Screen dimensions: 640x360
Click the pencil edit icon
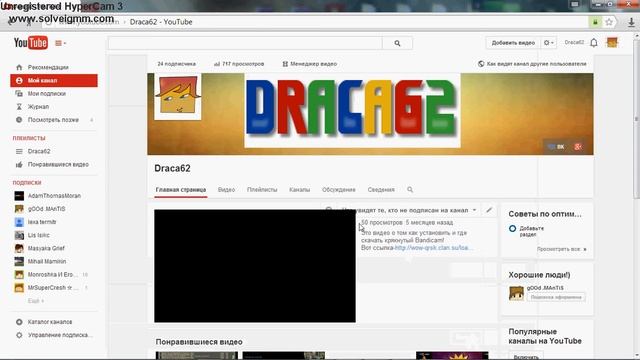point(489,210)
